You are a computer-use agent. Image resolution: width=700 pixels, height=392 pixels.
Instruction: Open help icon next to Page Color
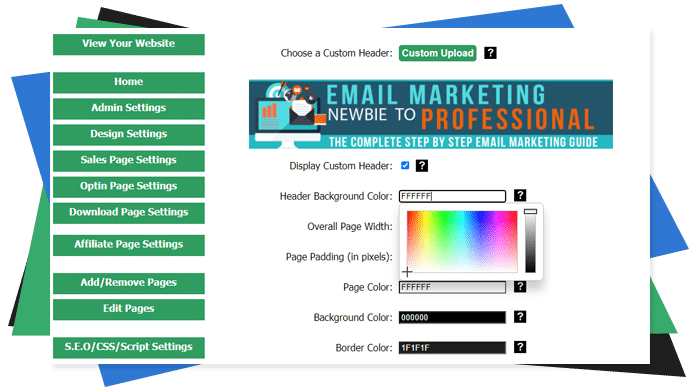520,286
